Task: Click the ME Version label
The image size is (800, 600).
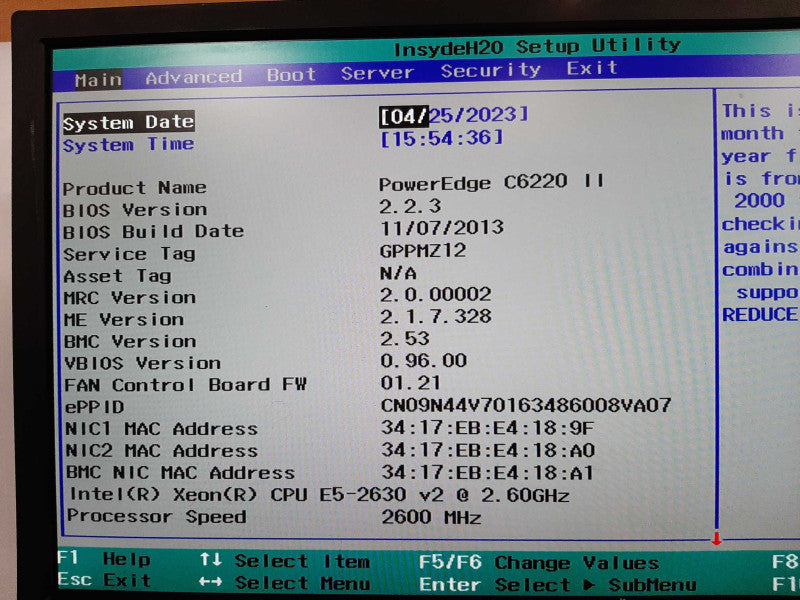Action: (x=123, y=319)
